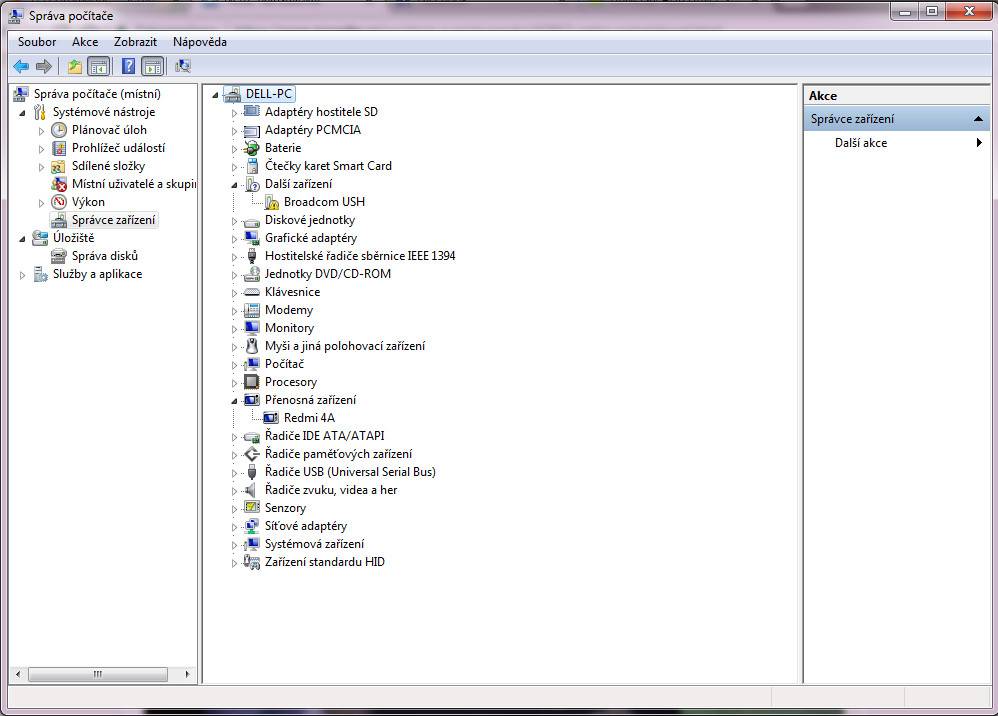
Task: Click the DELL-PC computer icon
Action: pos(233,94)
